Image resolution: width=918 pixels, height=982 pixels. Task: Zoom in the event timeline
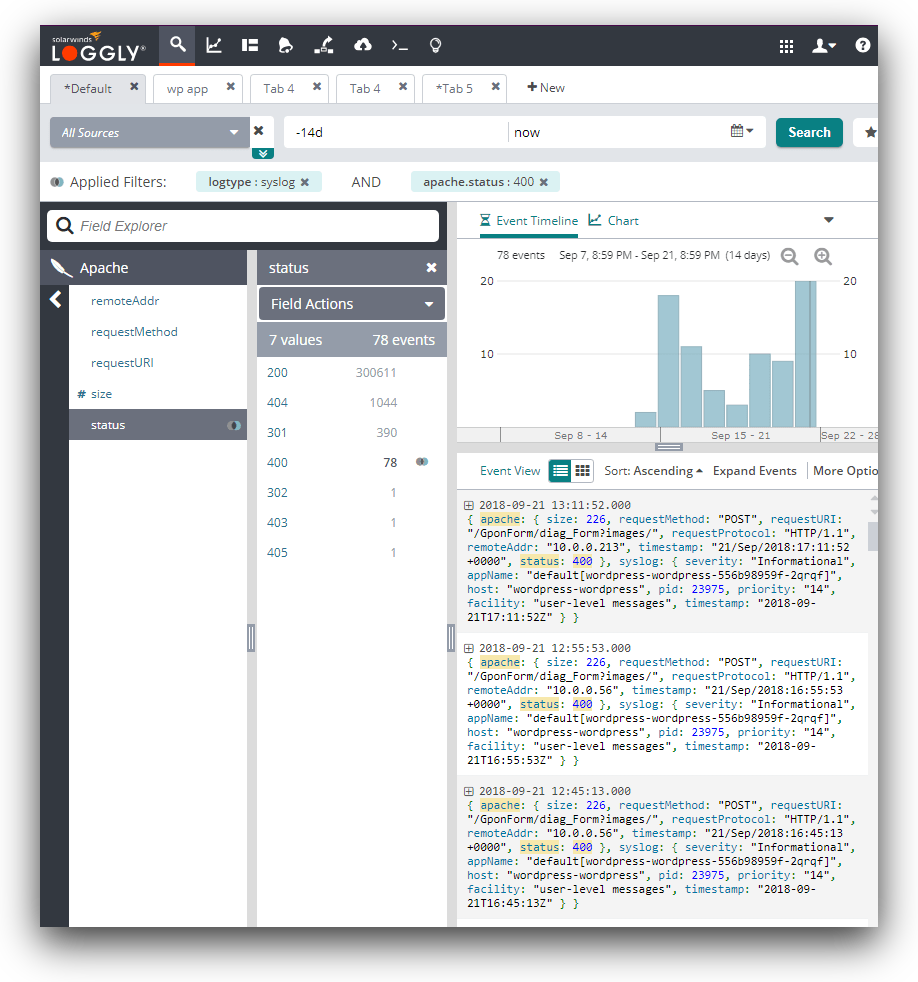823,256
